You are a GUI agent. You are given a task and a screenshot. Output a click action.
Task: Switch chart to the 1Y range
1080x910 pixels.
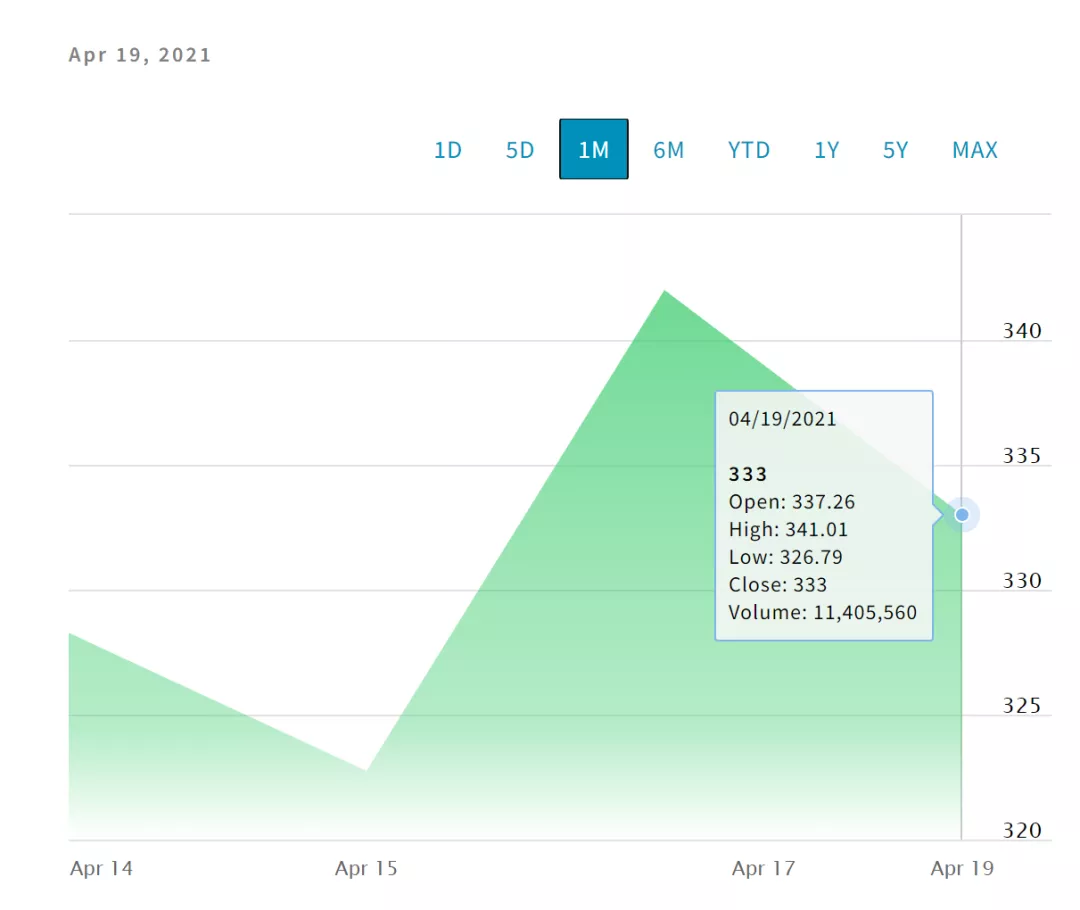pos(826,150)
